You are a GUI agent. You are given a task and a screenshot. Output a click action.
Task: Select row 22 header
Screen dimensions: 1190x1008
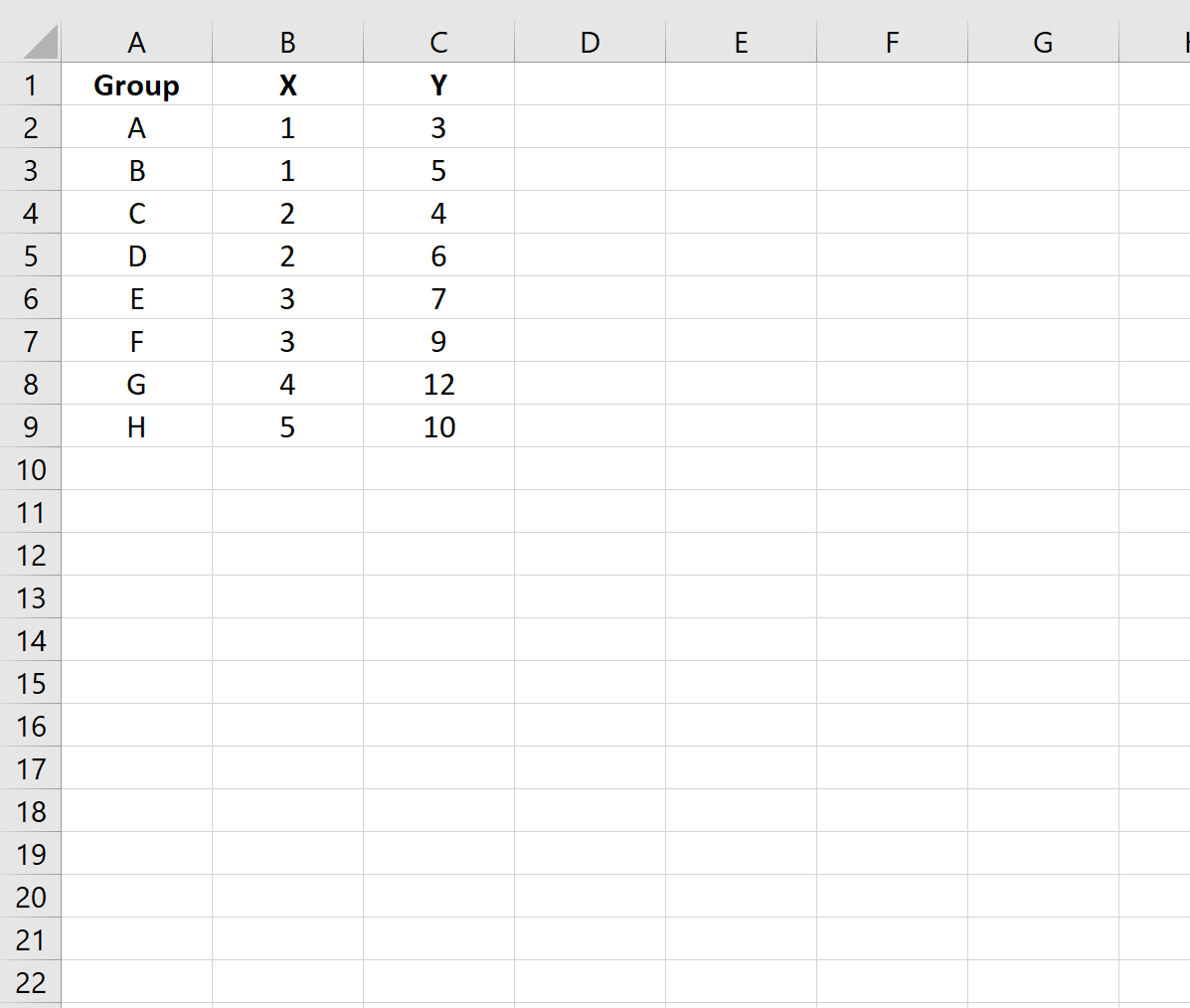click(x=31, y=981)
